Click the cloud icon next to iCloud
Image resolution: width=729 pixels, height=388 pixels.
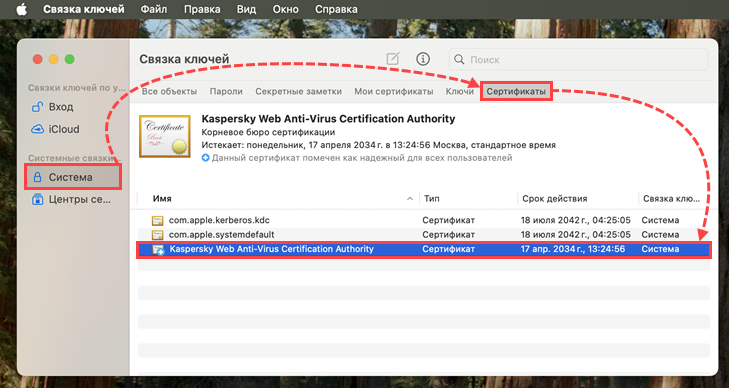(37, 129)
